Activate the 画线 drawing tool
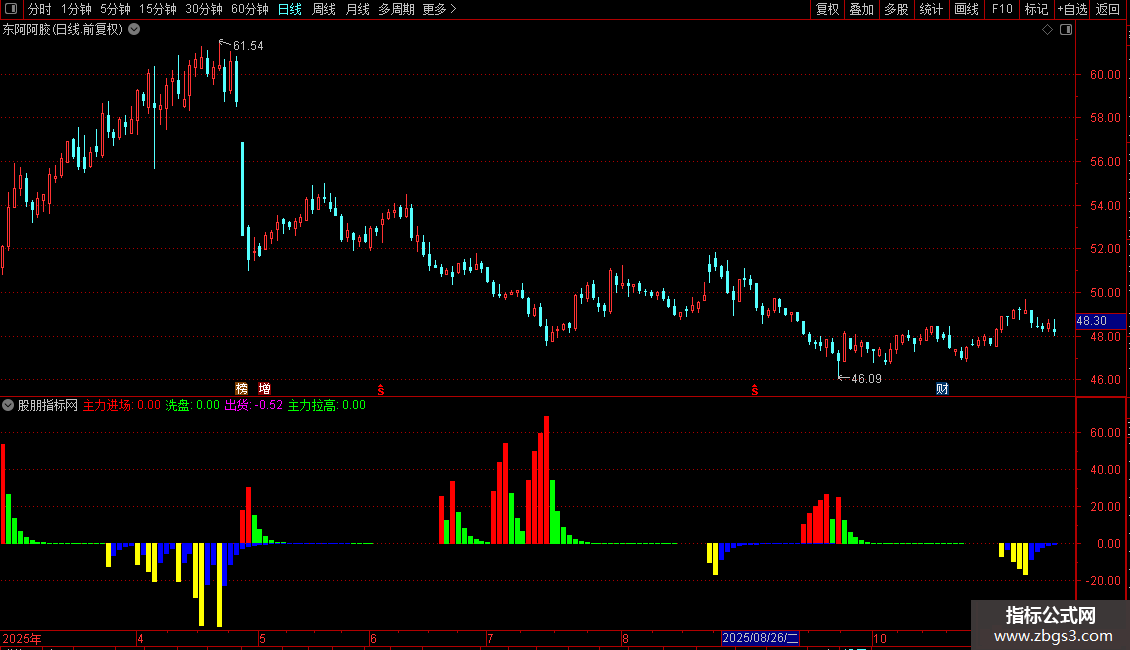 [x=966, y=9]
